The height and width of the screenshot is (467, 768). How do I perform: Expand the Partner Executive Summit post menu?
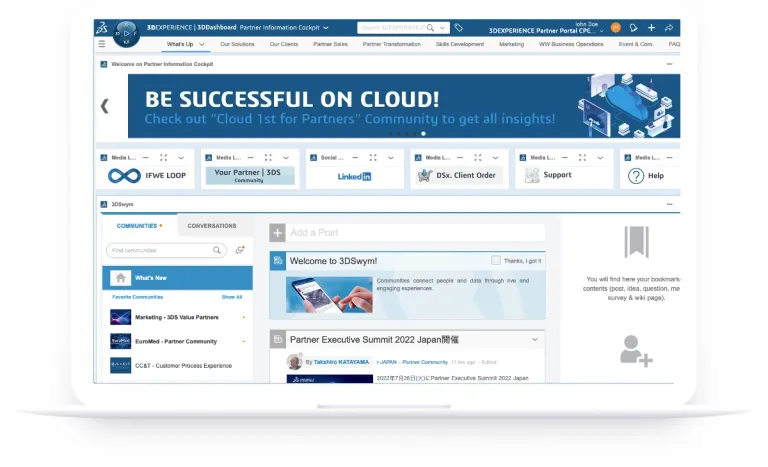535,340
